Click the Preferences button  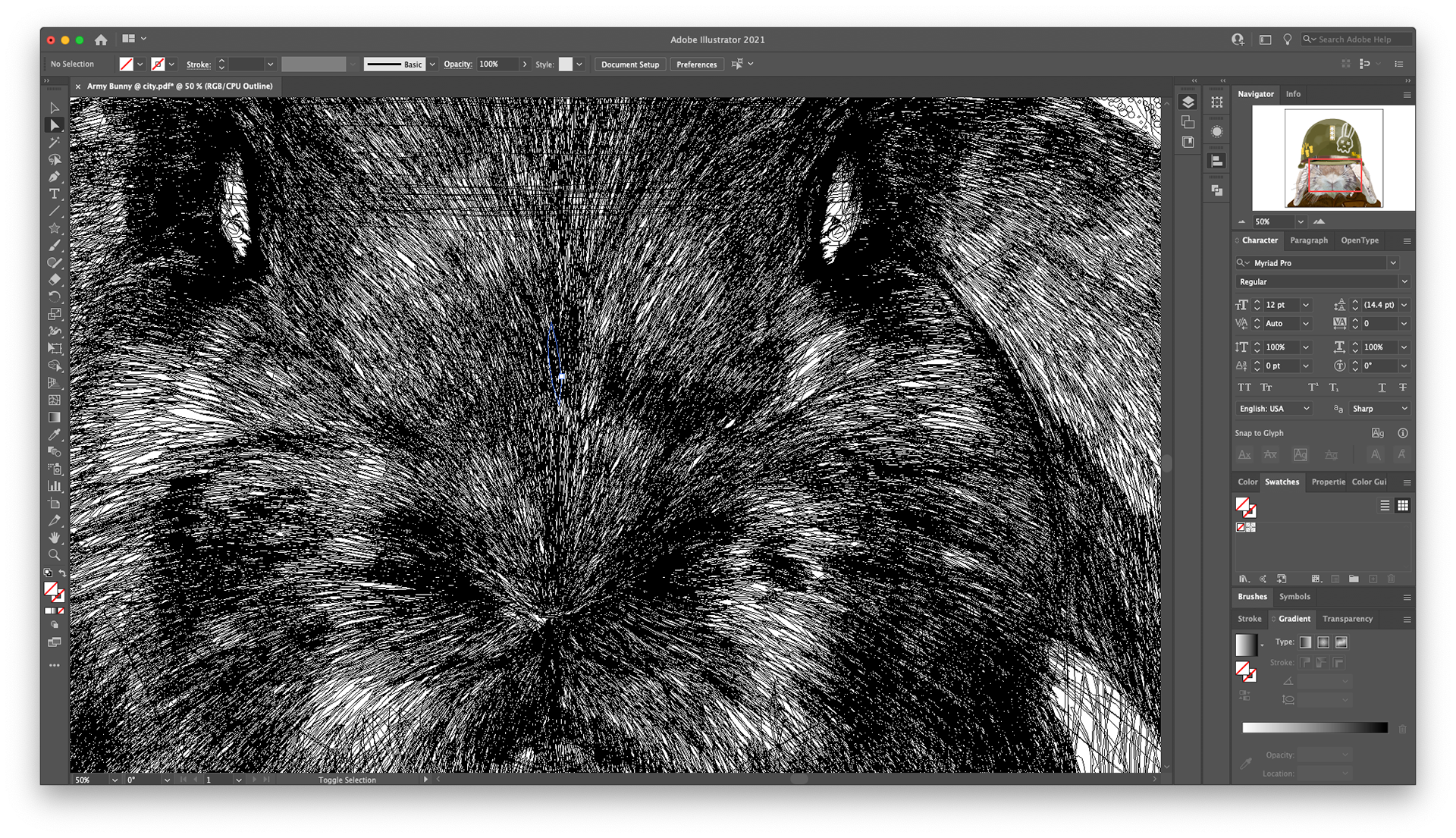[x=696, y=64]
